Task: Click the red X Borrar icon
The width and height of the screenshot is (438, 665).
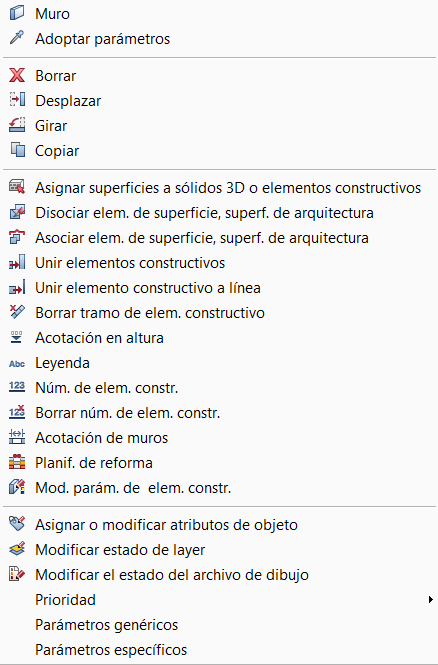Action: click(17, 75)
